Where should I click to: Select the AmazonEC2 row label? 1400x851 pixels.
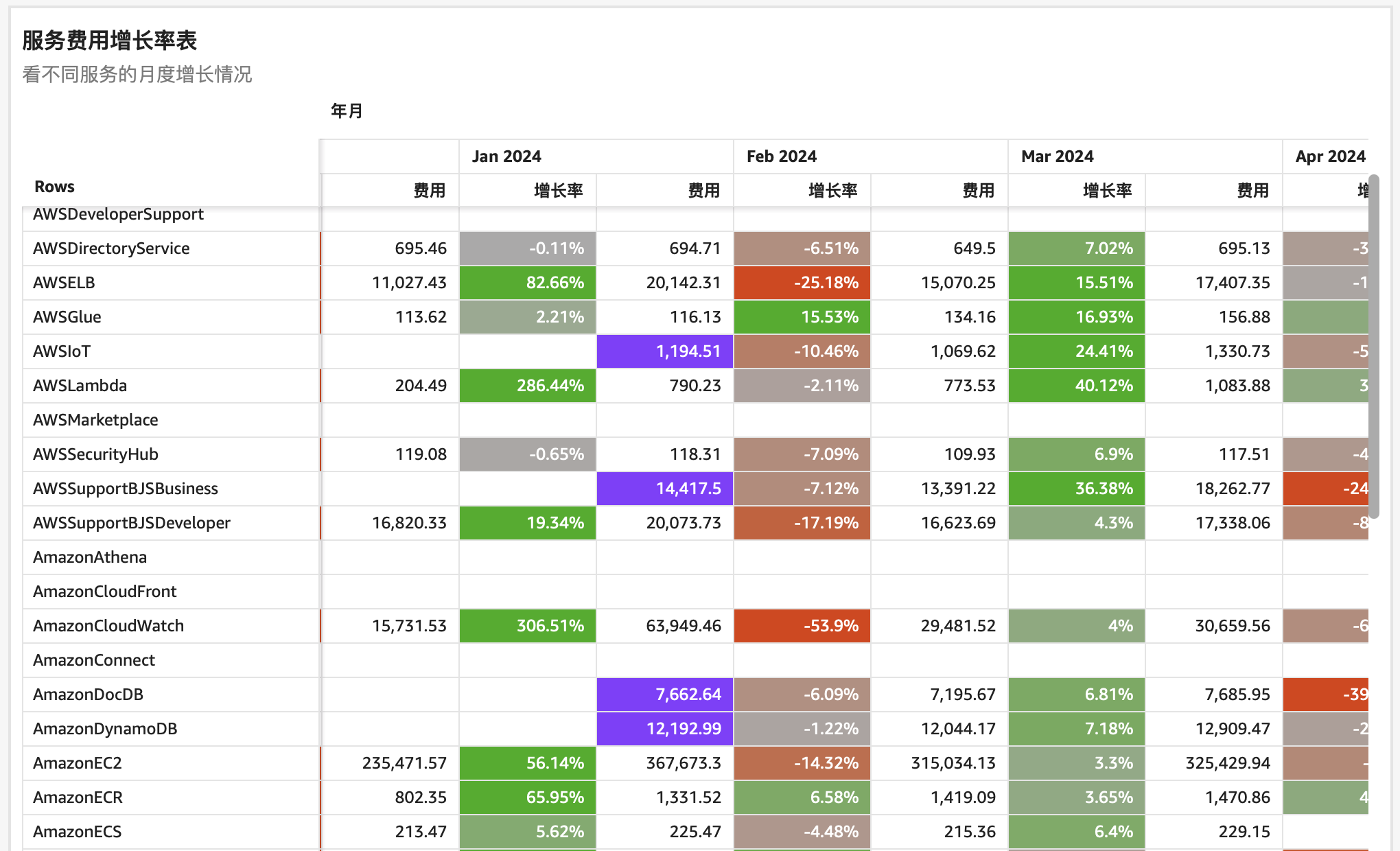77,763
